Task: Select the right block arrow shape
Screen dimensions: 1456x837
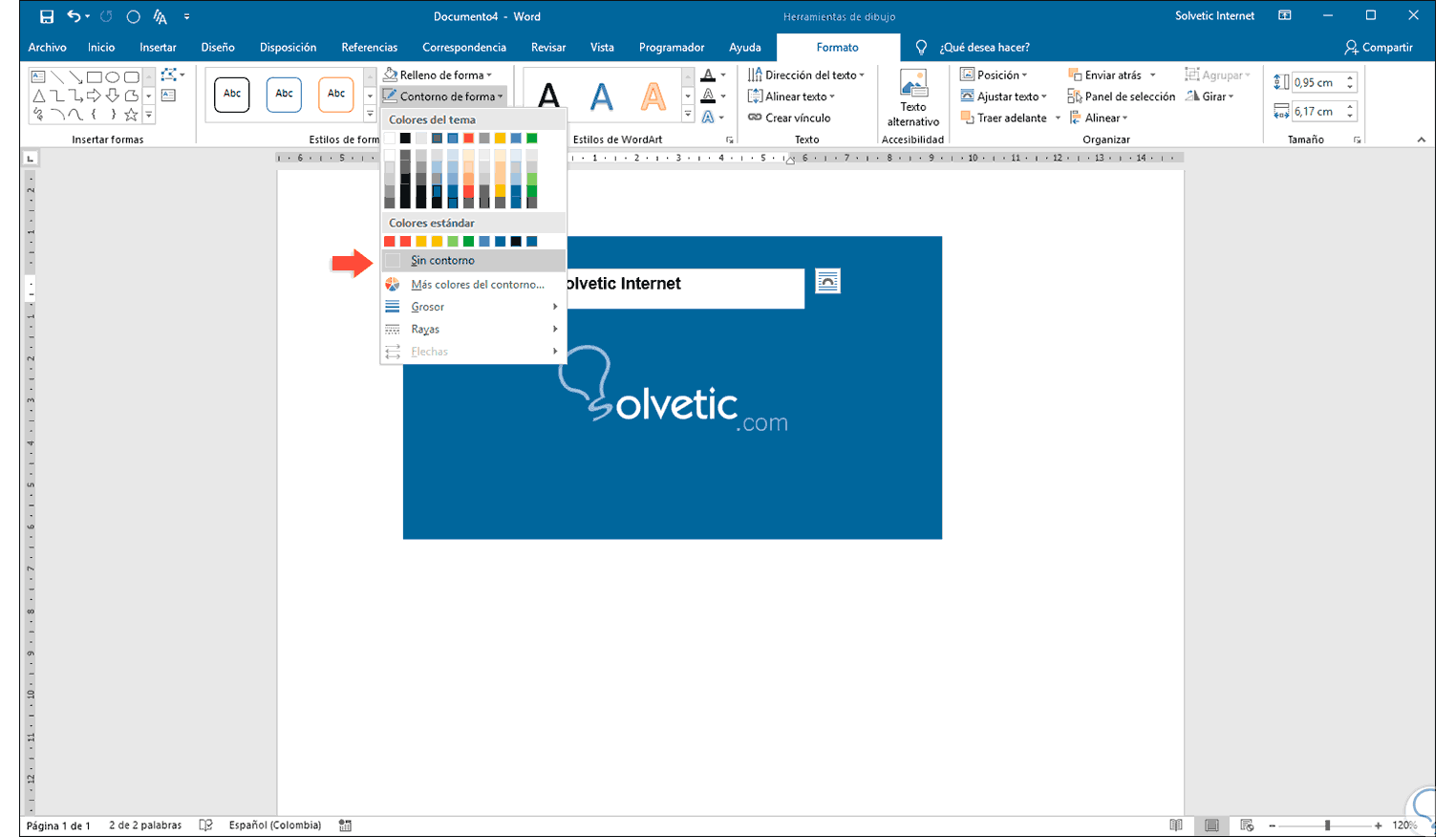Action: coord(95,96)
